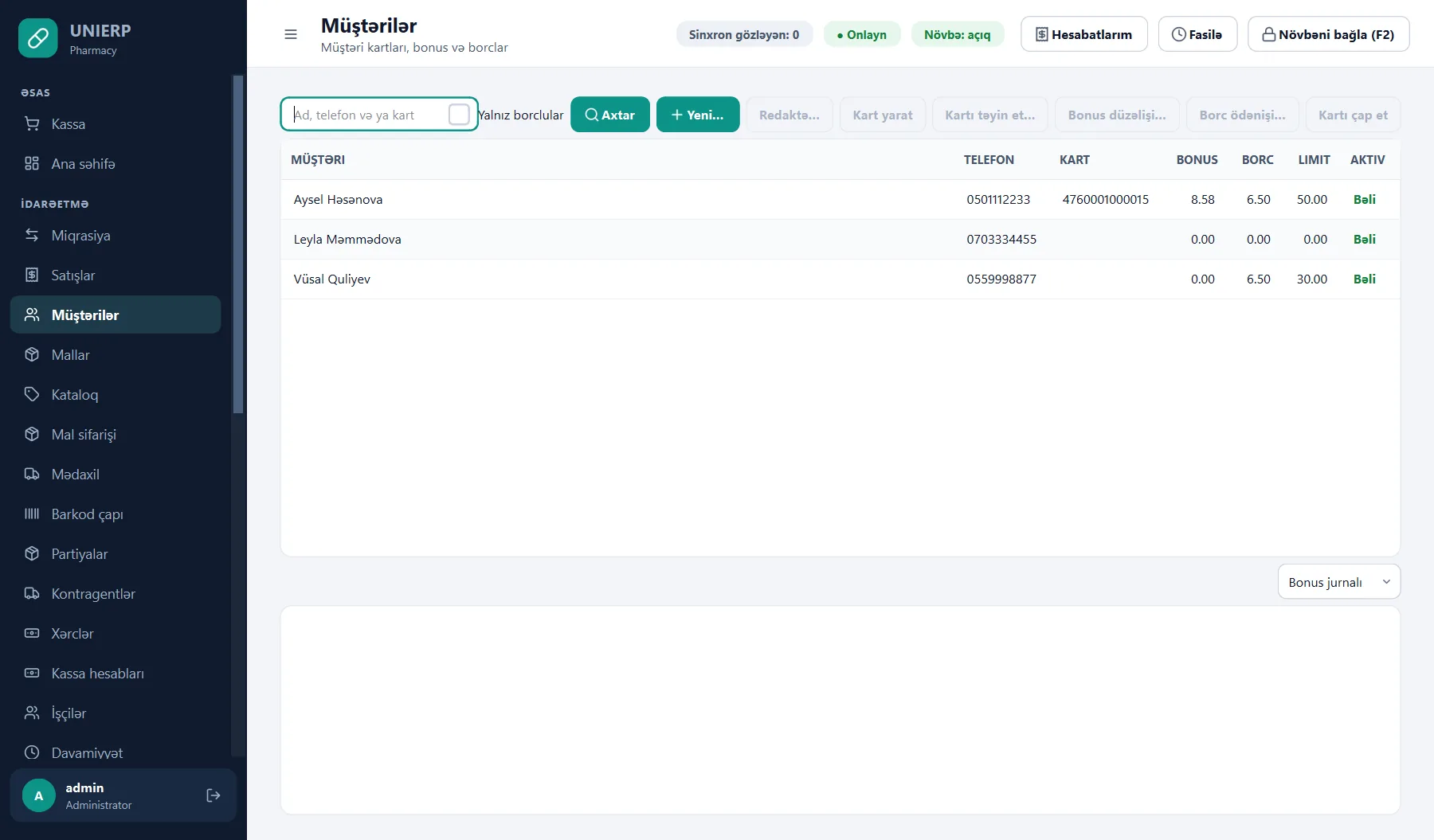Open the Bonus jurnalı dropdown
The height and width of the screenshot is (840, 1434).
tap(1338, 582)
